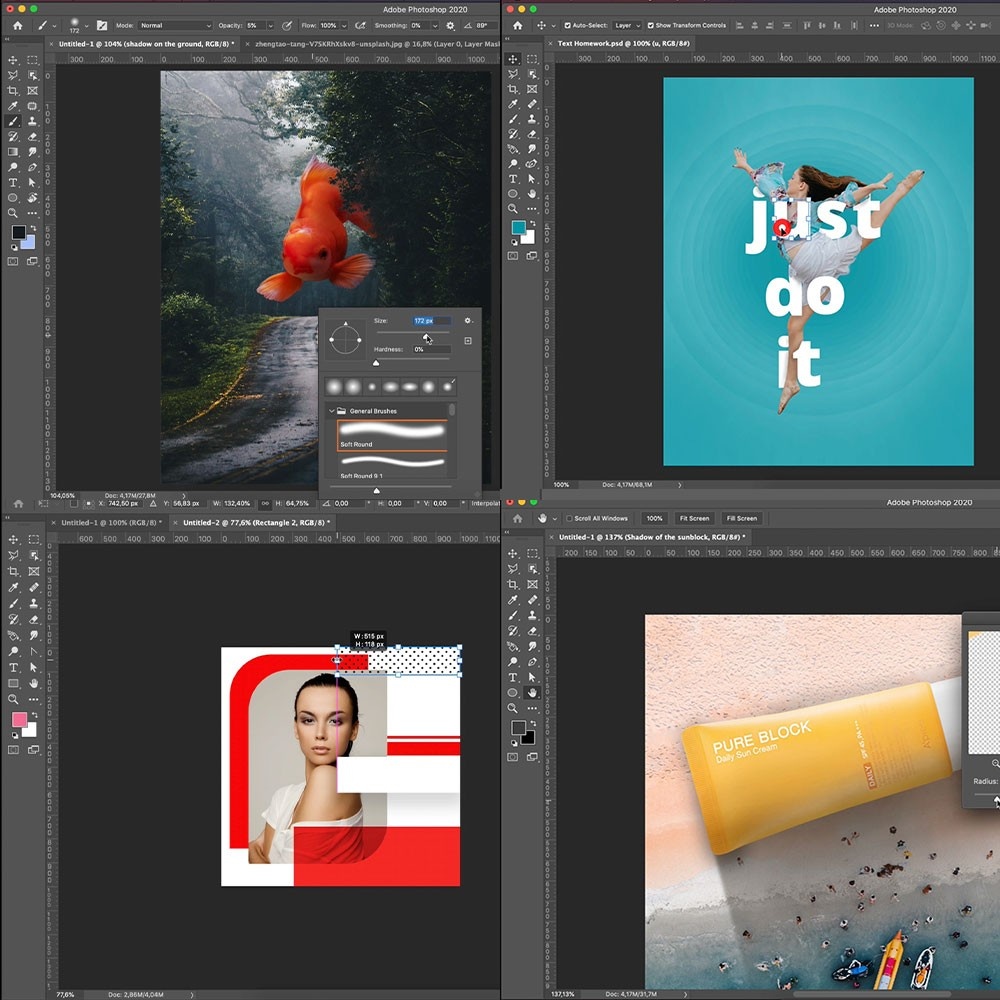Click the brush Size input field
Viewport: 1000px width, 1000px height.
pyautogui.click(x=431, y=321)
